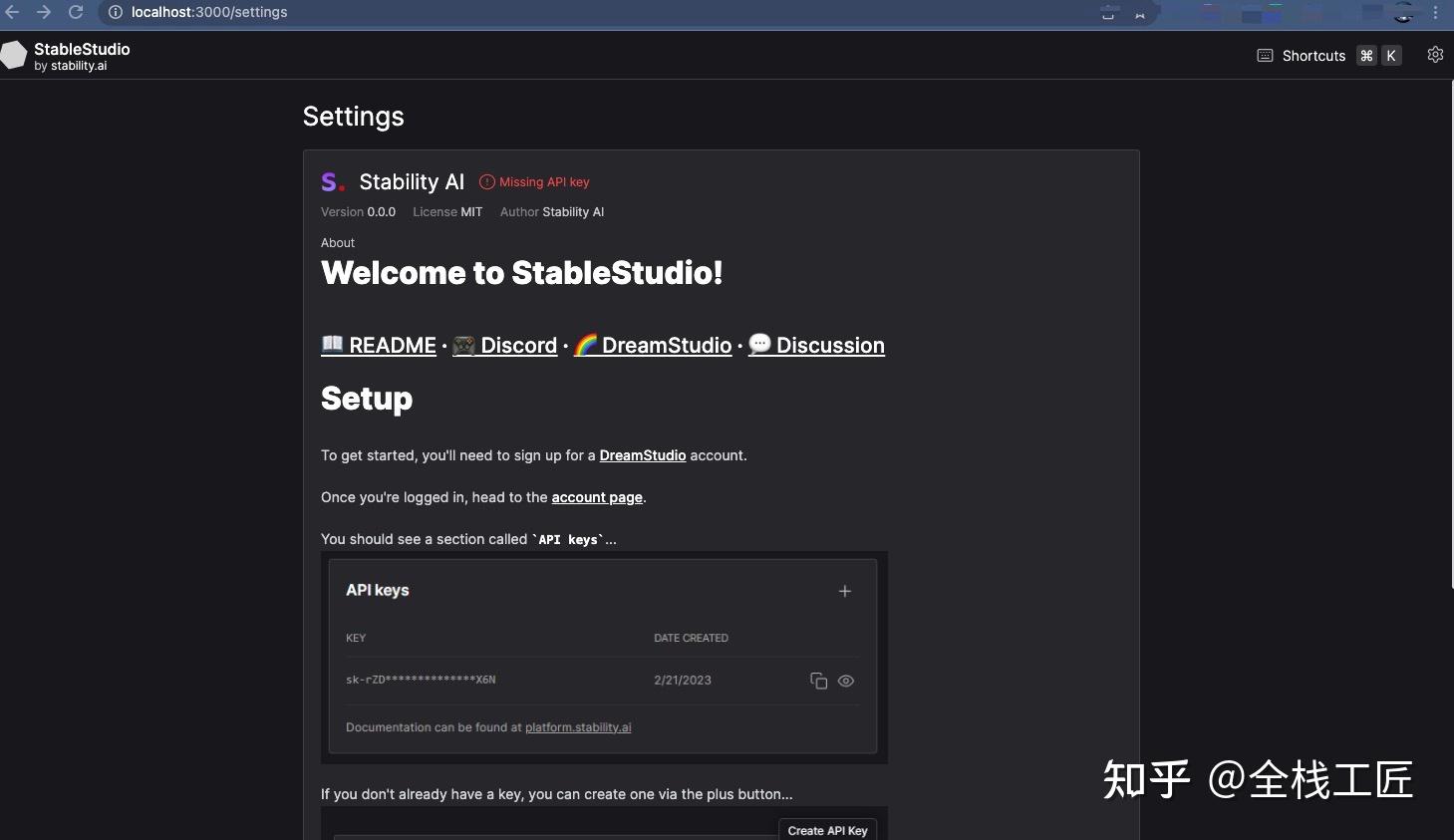
Task: Click the keyboard icon next to Shortcuts
Action: coord(1265,56)
